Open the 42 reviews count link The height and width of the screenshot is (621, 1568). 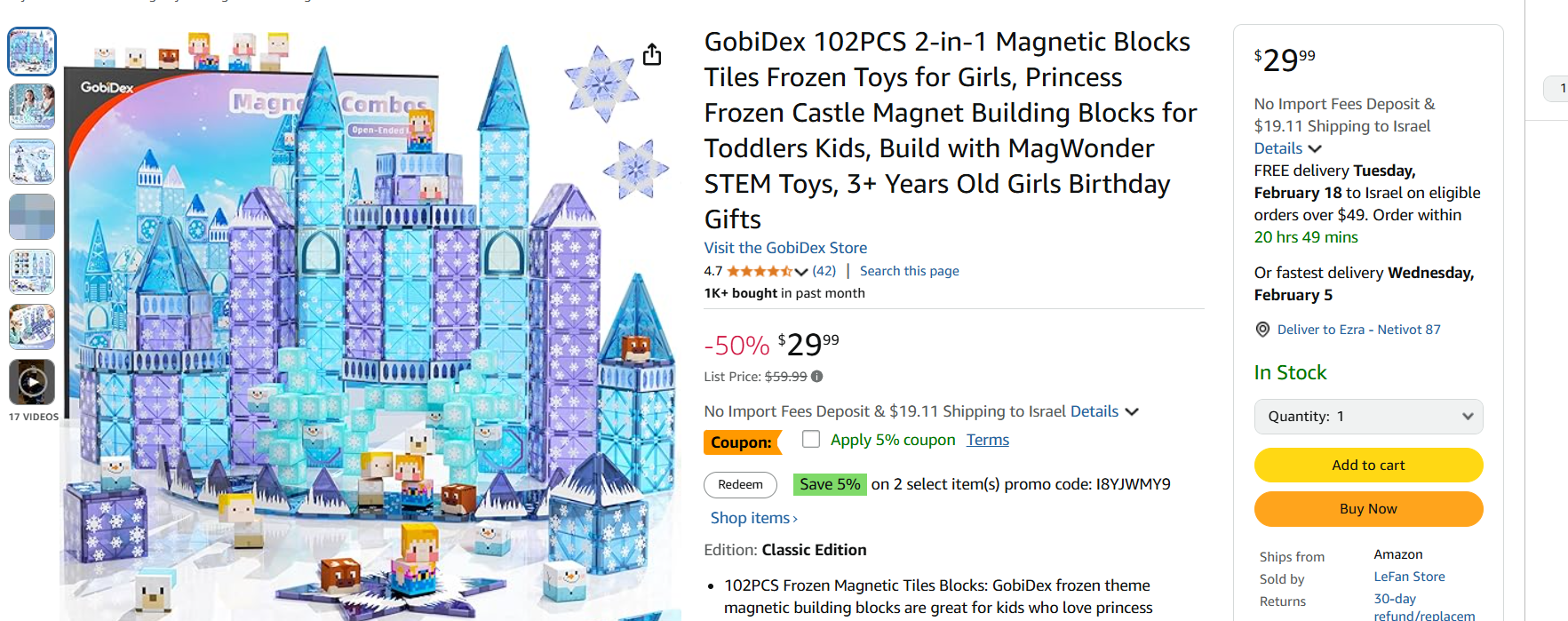coord(824,271)
